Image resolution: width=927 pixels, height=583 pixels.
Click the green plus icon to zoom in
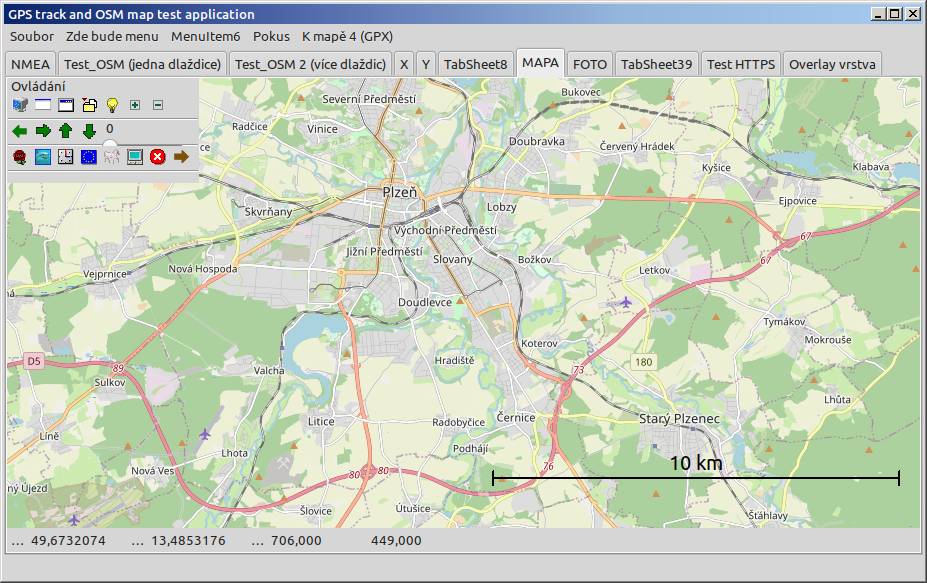click(x=135, y=105)
